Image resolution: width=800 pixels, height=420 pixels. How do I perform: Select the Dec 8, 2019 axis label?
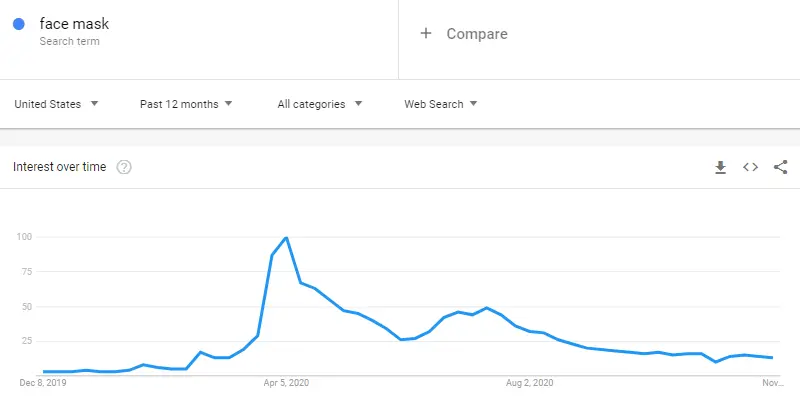tap(43, 383)
